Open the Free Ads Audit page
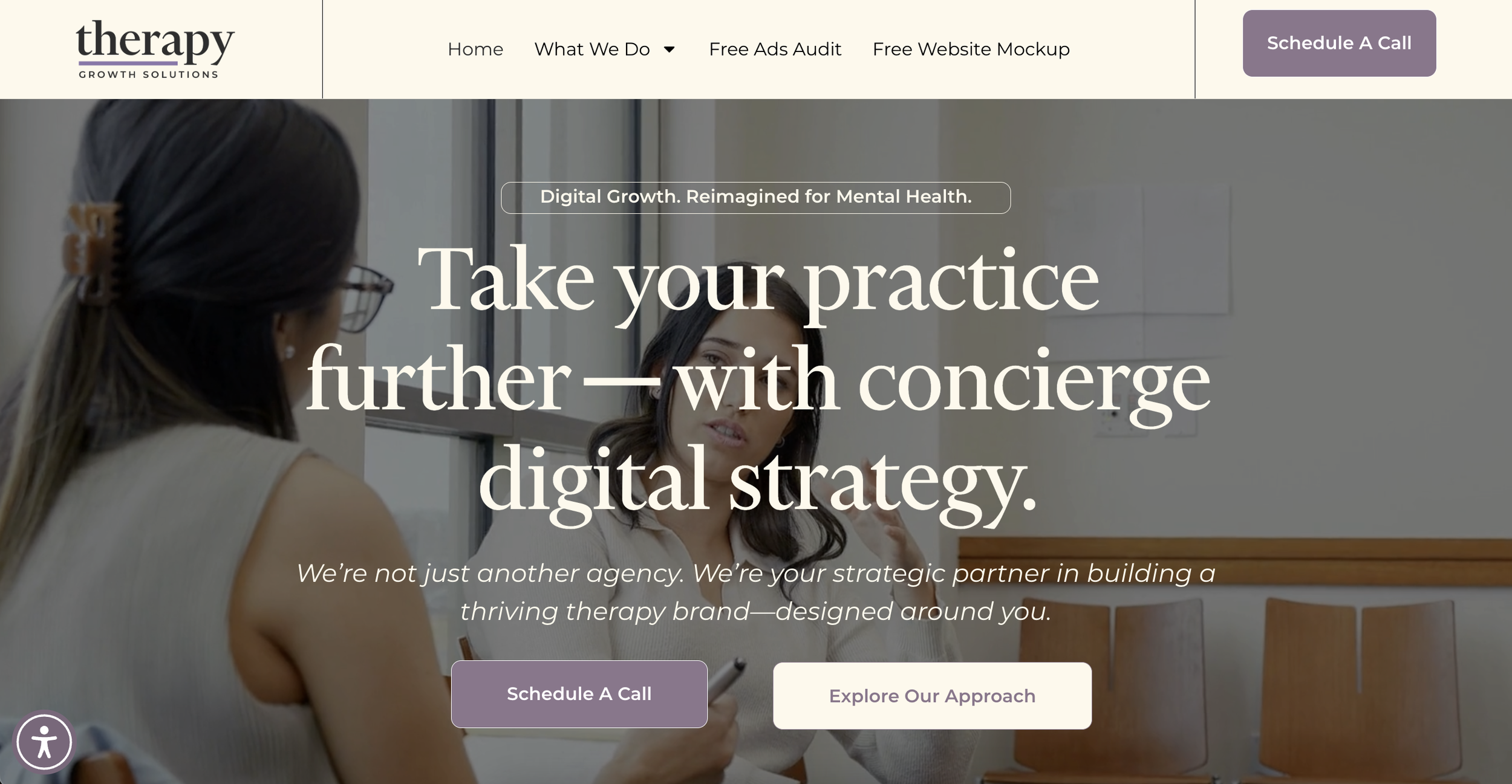The image size is (1512, 784). click(775, 49)
